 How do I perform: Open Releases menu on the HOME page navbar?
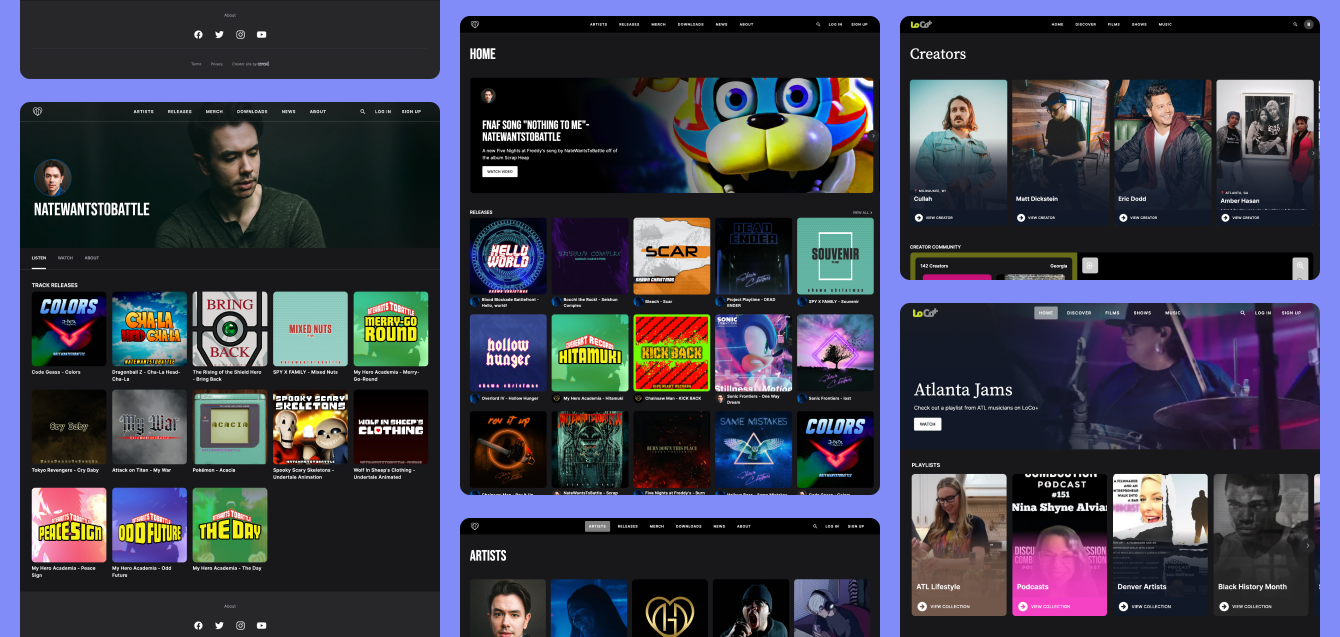point(629,24)
